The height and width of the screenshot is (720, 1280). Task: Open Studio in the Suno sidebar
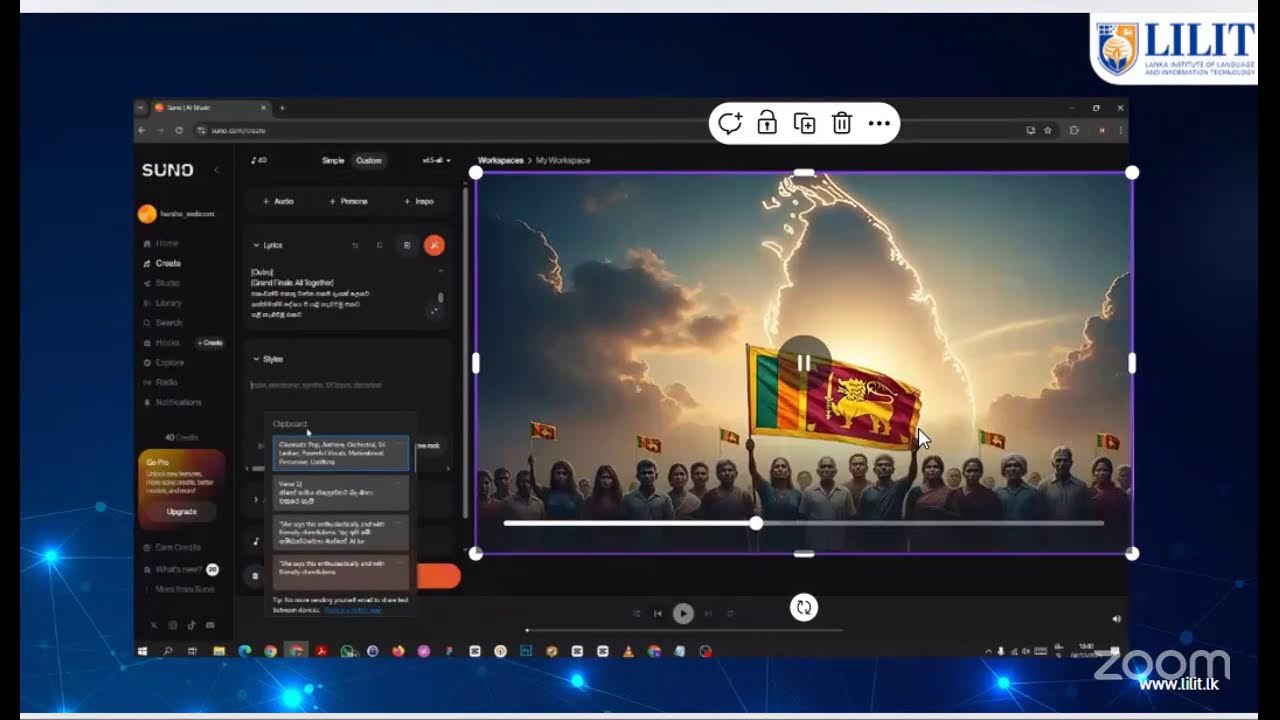tap(162, 283)
